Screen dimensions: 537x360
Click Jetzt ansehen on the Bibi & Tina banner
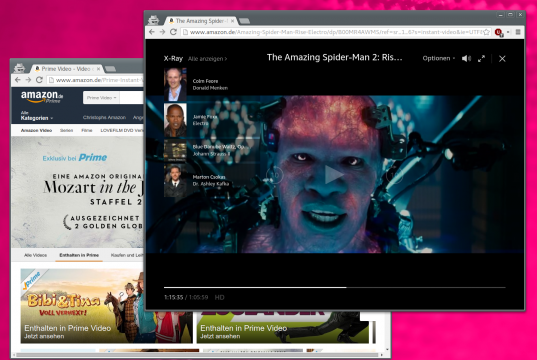click(x=44, y=336)
